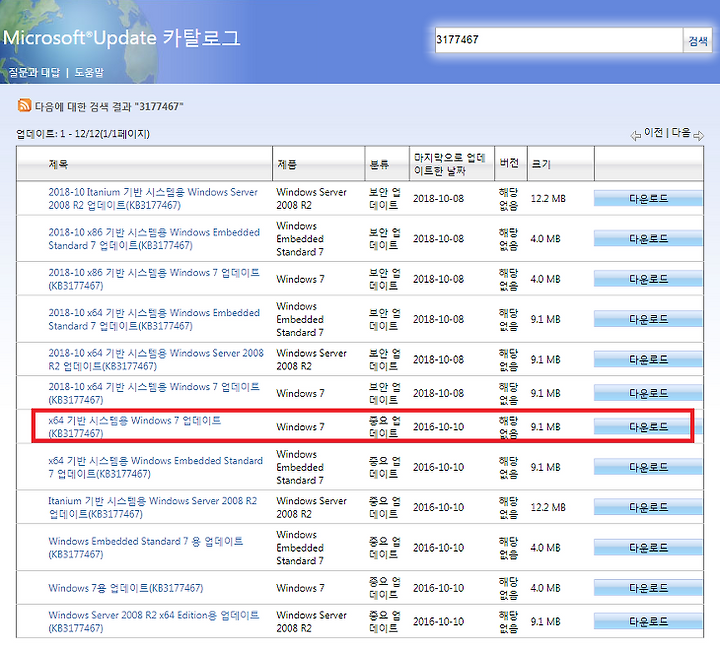Sort by the 제품 column header
The height and width of the screenshot is (649, 720).
[x=287, y=164]
